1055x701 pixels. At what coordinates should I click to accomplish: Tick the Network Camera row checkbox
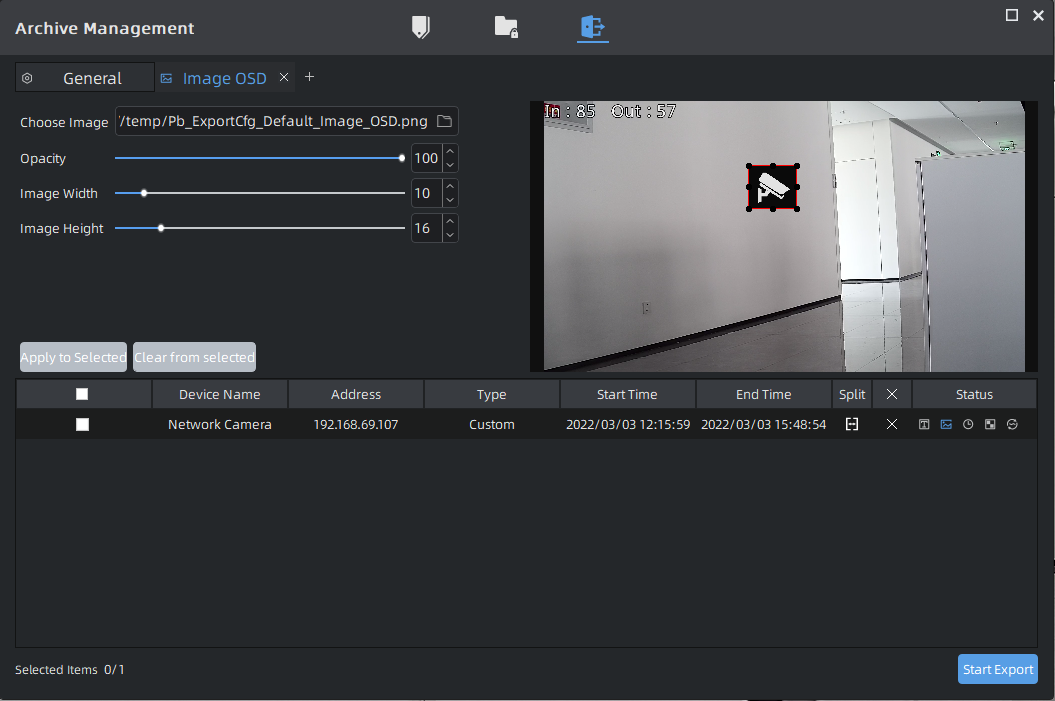(x=82, y=424)
